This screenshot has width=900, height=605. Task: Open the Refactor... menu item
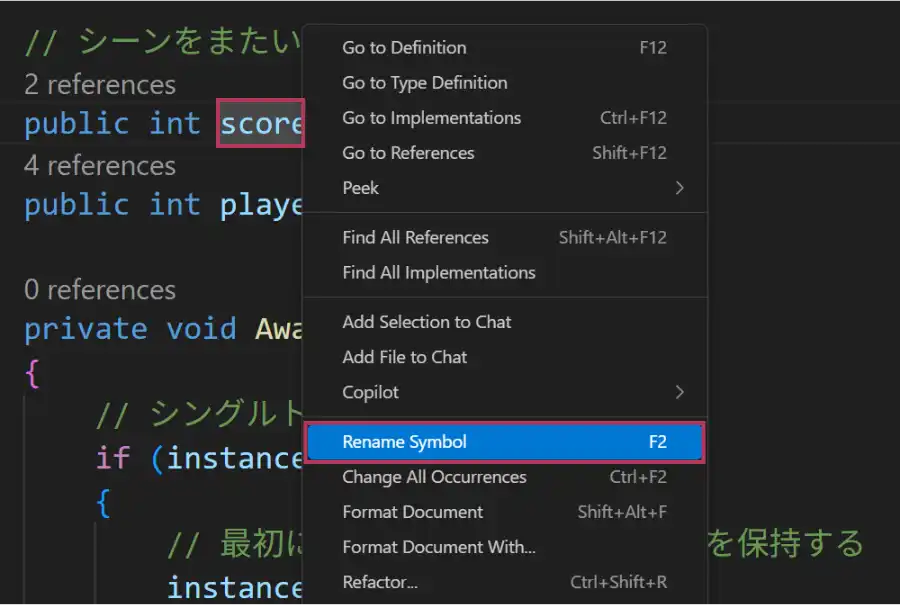click(x=380, y=582)
